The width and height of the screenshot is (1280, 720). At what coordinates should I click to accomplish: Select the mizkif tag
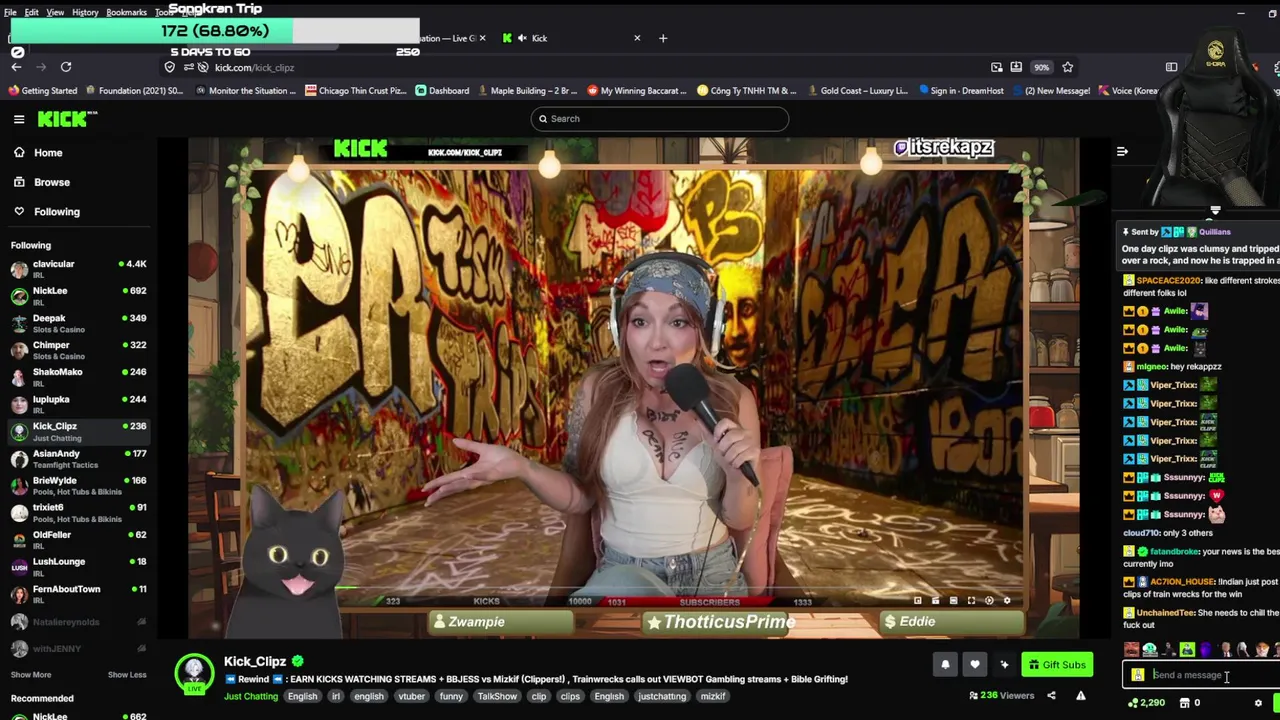[713, 697]
